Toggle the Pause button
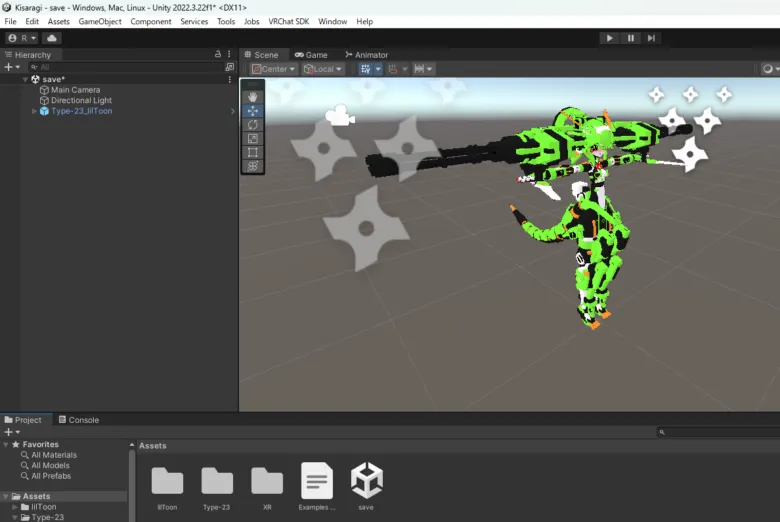This screenshot has width=780, height=522. 631,38
